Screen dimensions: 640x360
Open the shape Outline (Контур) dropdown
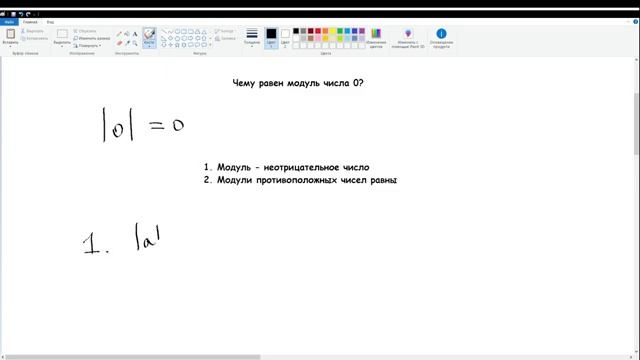coord(224,31)
